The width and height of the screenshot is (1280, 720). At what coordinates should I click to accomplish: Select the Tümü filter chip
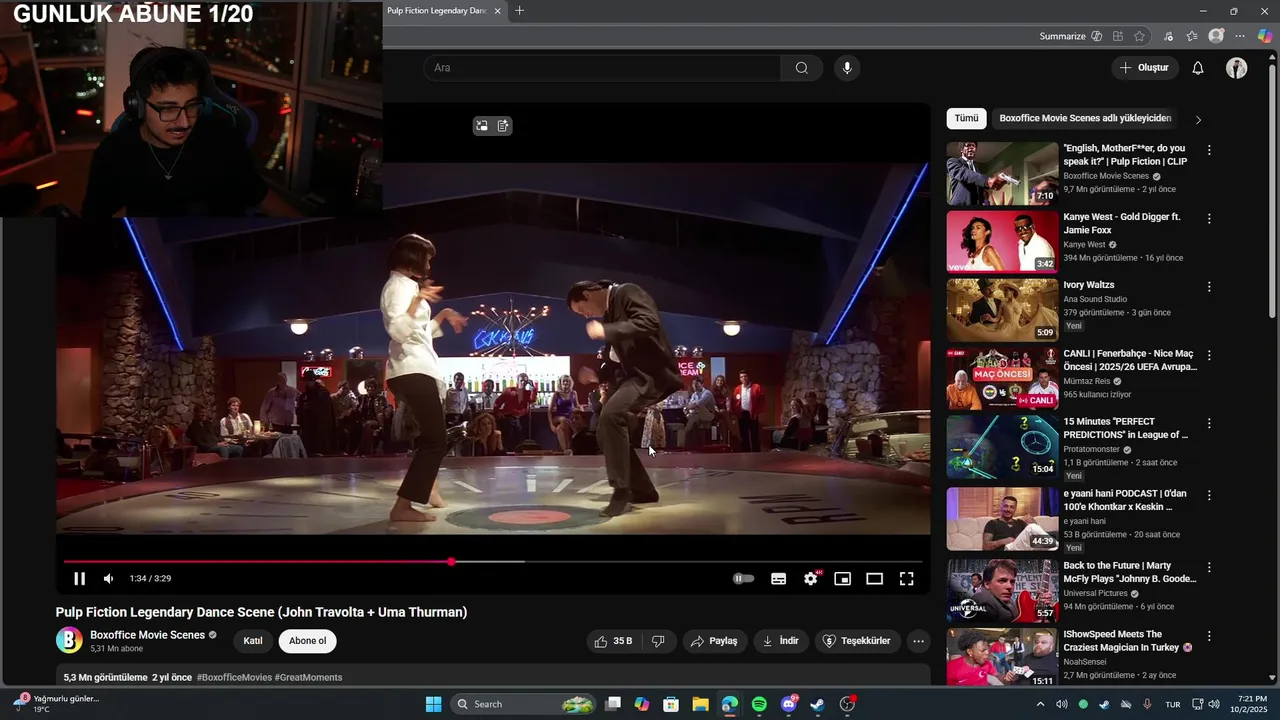click(x=966, y=118)
